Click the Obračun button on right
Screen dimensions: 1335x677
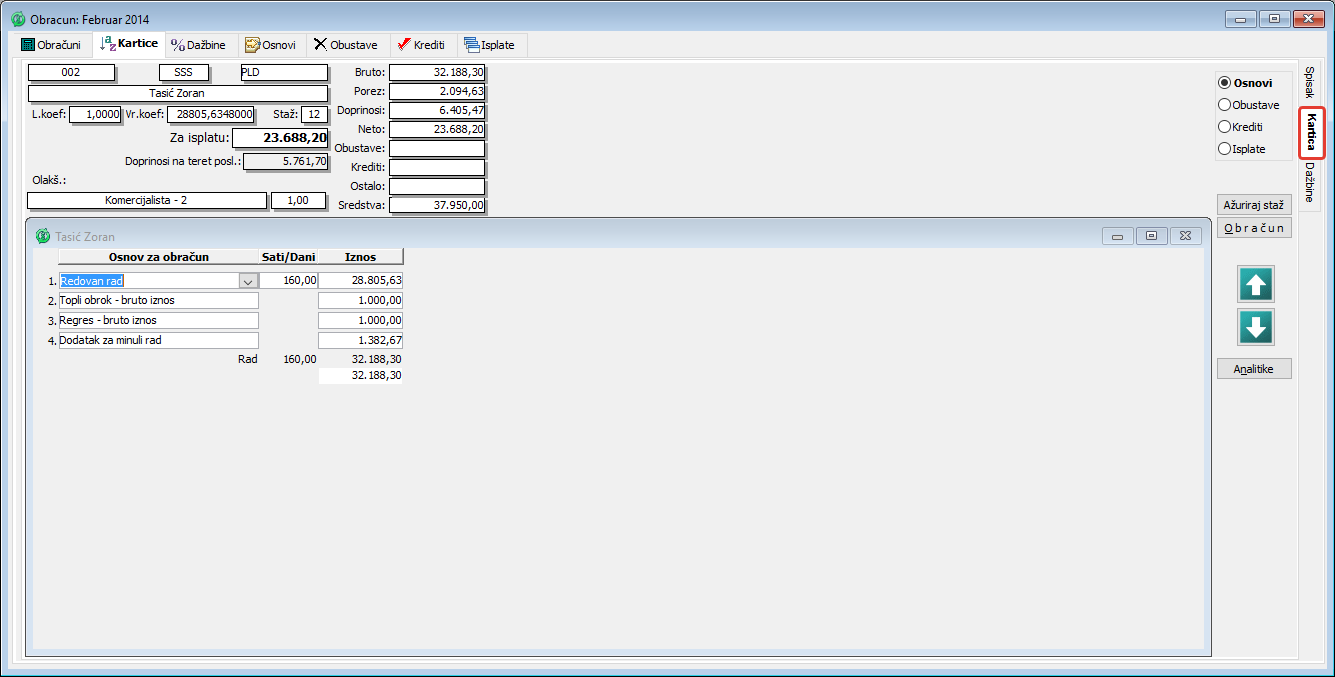click(1254, 228)
